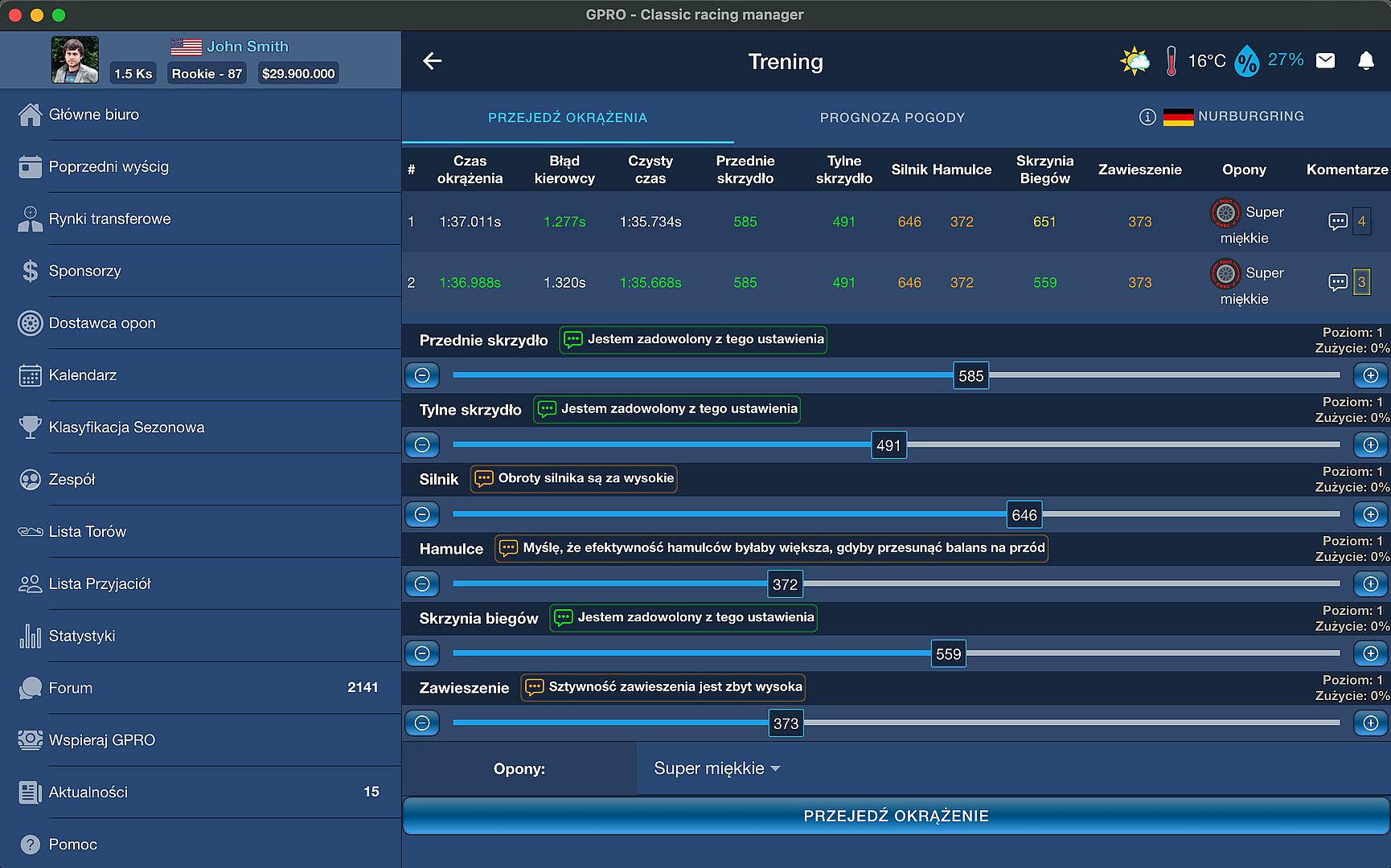1391x868 pixels.
Task: Open John Smith profile link
Action: click(248, 47)
